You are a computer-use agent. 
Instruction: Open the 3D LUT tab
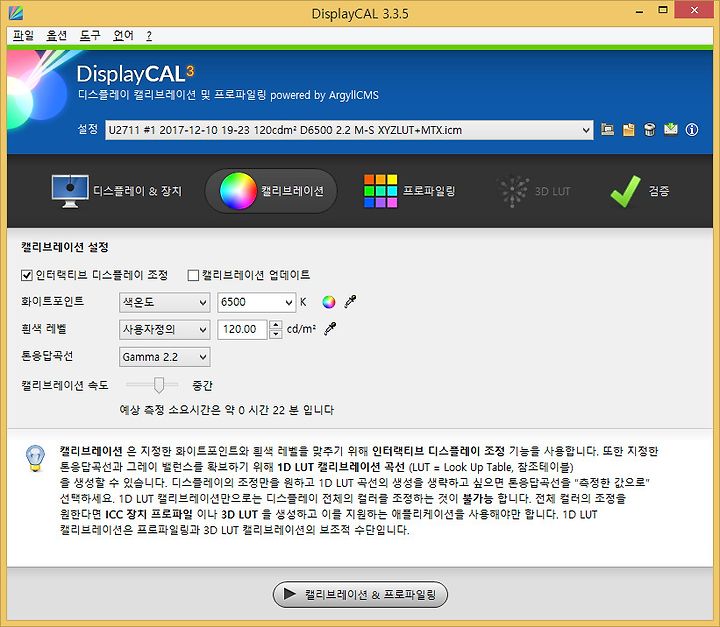point(534,191)
